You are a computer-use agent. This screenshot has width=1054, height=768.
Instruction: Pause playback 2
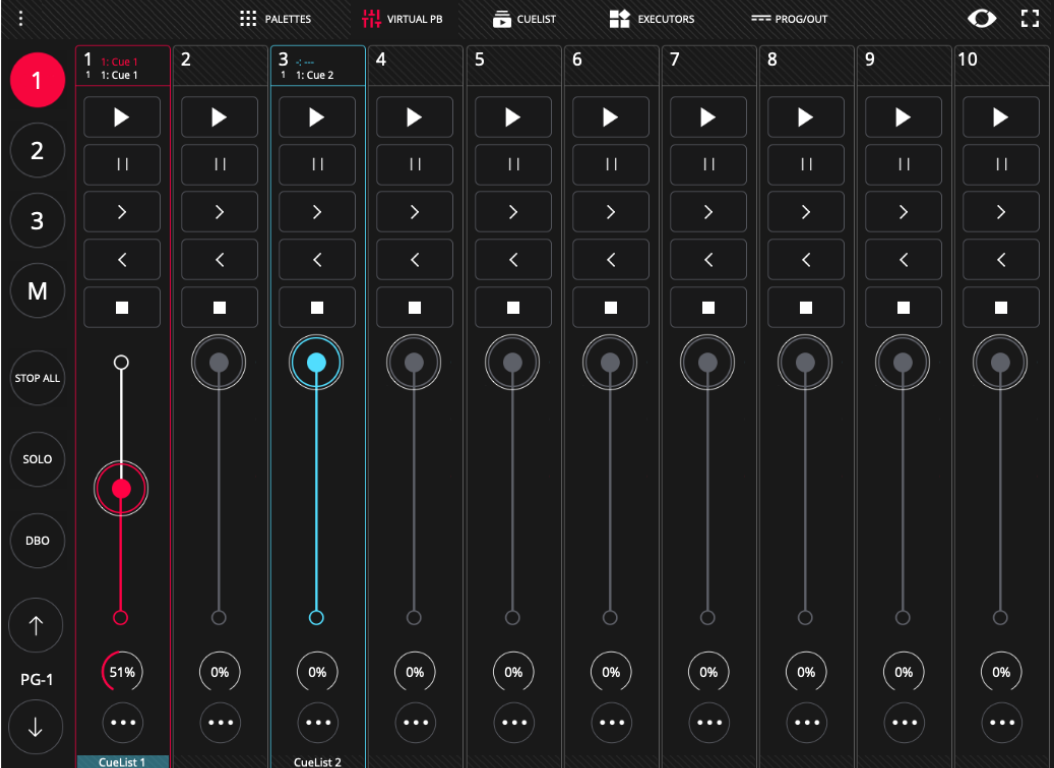[x=219, y=165]
